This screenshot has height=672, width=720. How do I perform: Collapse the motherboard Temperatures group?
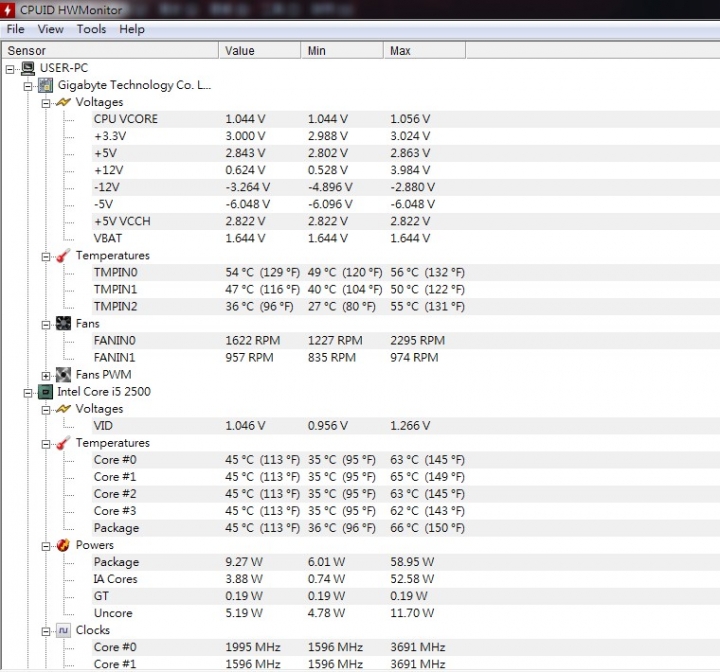(46, 257)
